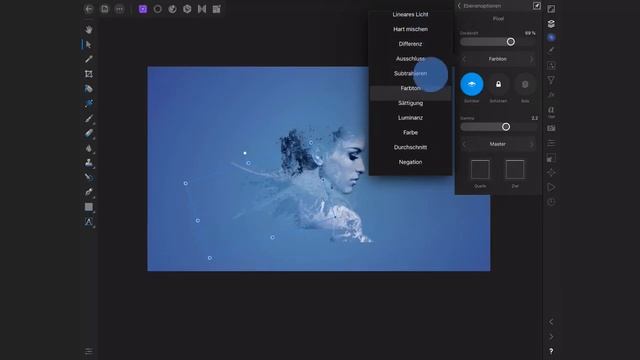Open the three-dots more menu
640x360 pixels.
119,9
